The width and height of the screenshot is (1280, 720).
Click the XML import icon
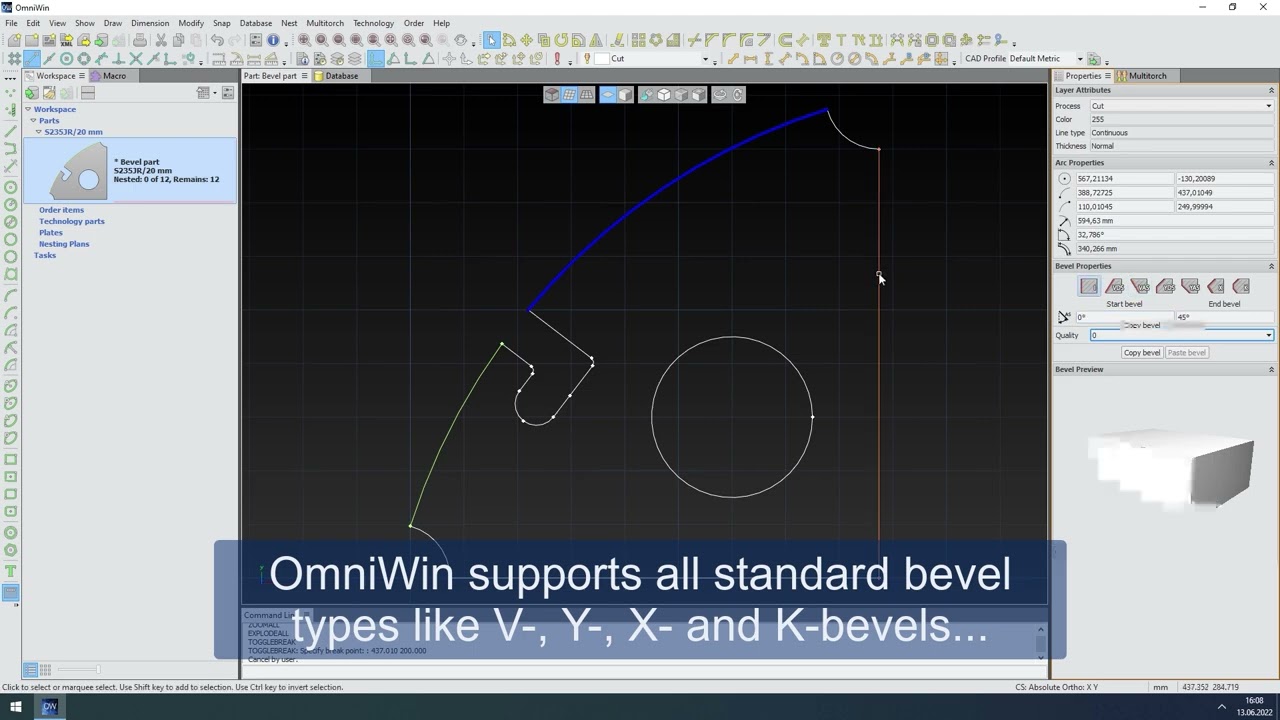point(67,40)
